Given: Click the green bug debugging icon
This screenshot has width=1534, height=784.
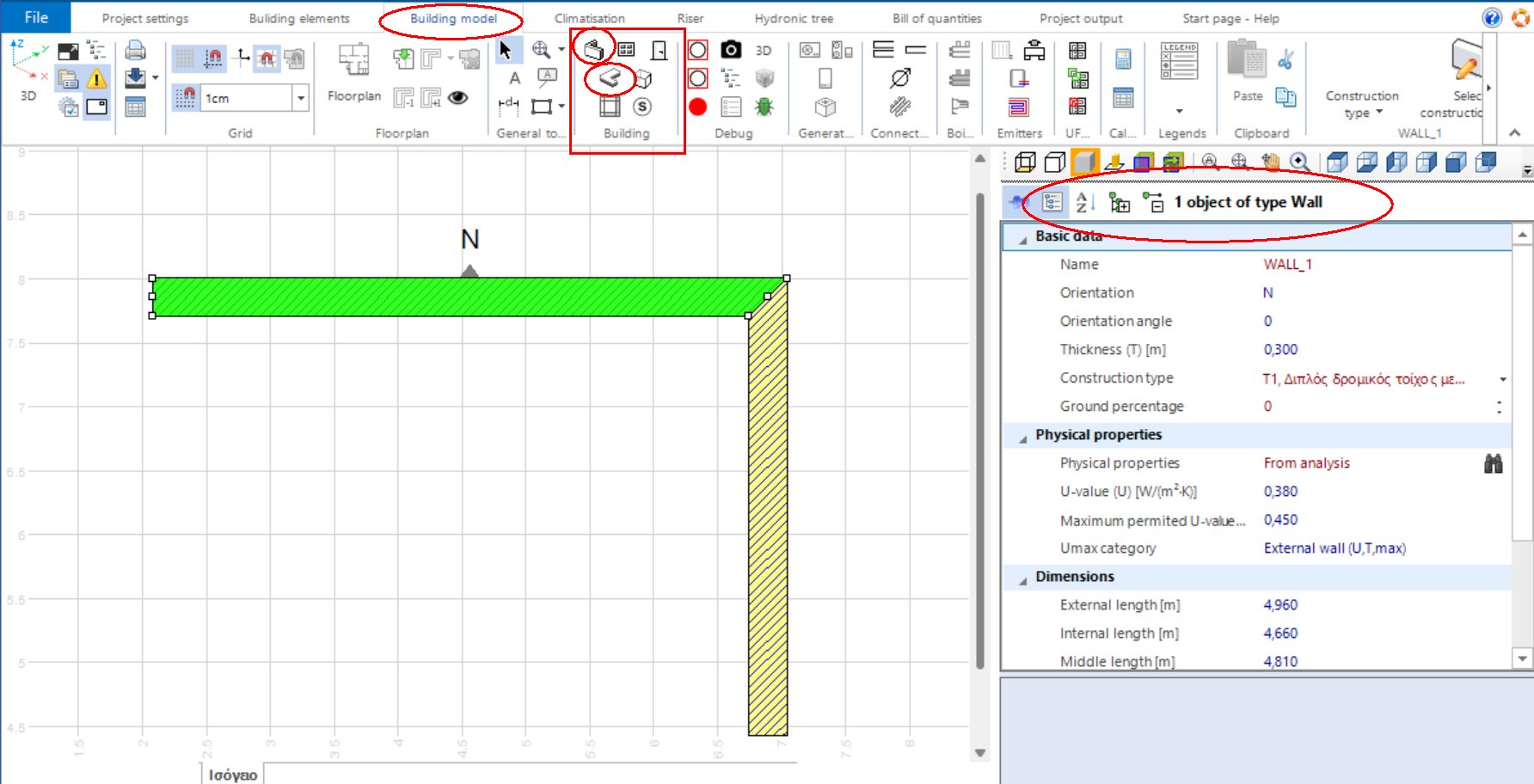Looking at the screenshot, I should click(765, 107).
